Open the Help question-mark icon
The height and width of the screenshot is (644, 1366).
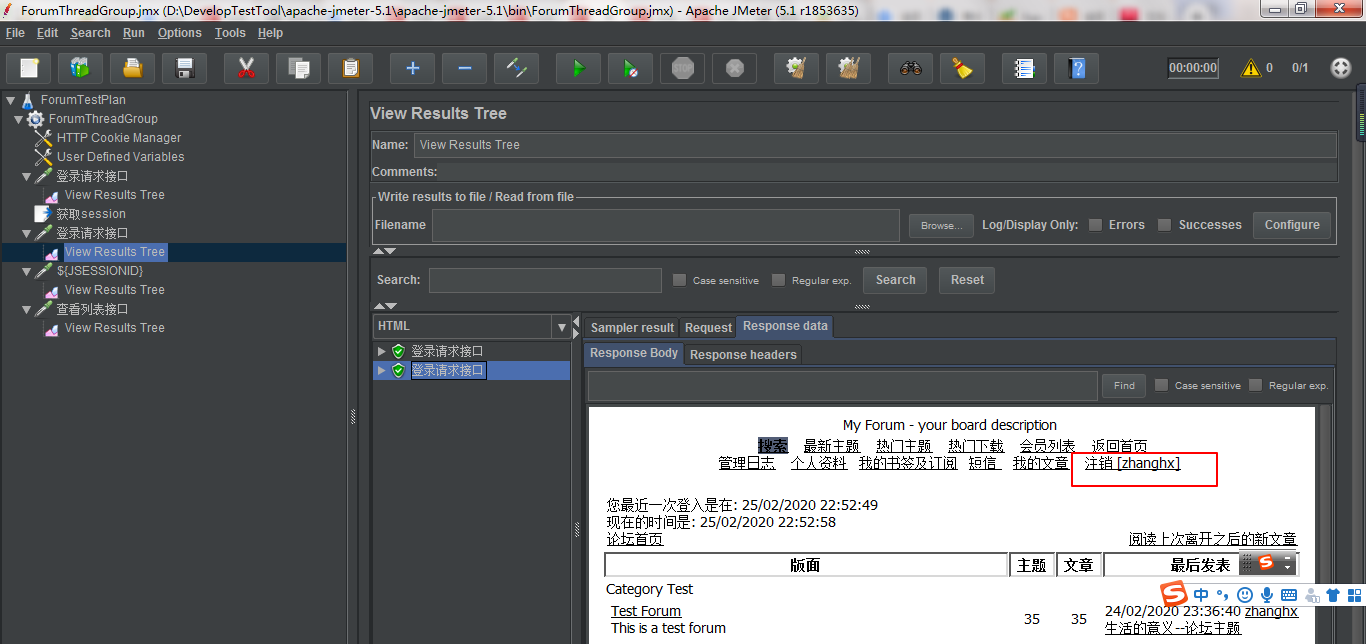click(x=1076, y=68)
